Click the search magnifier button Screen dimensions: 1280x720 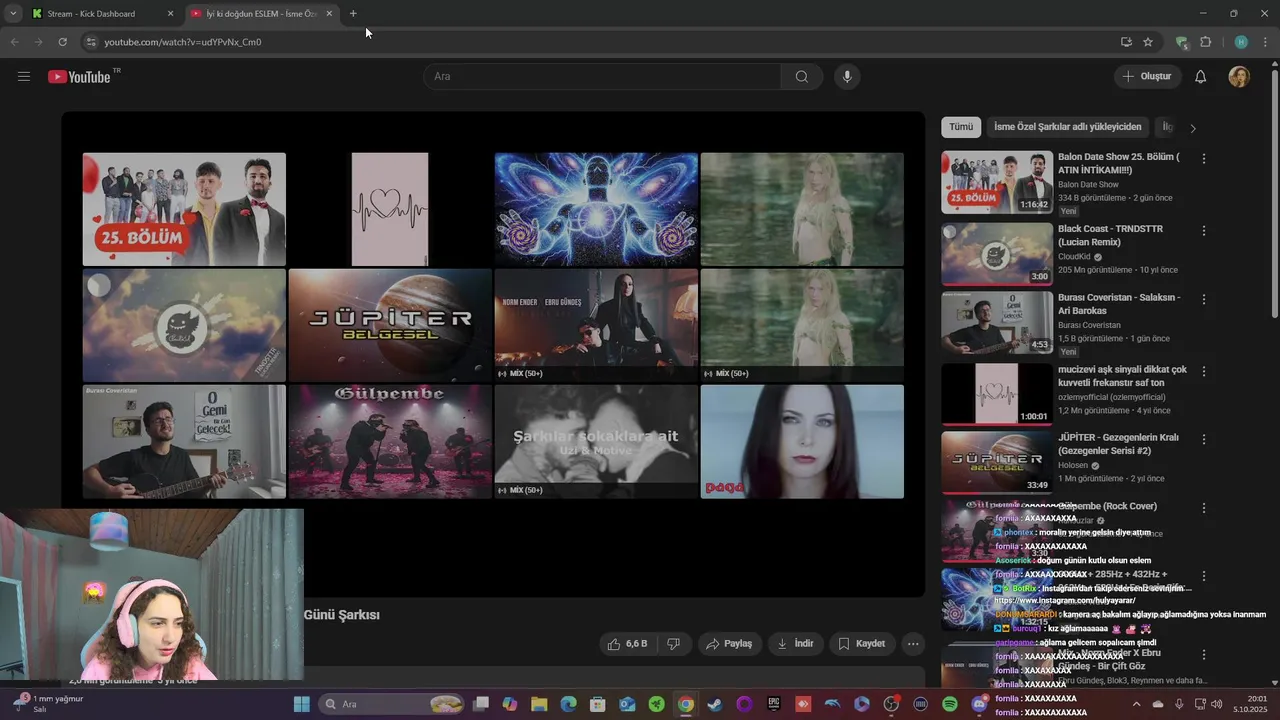(801, 77)
